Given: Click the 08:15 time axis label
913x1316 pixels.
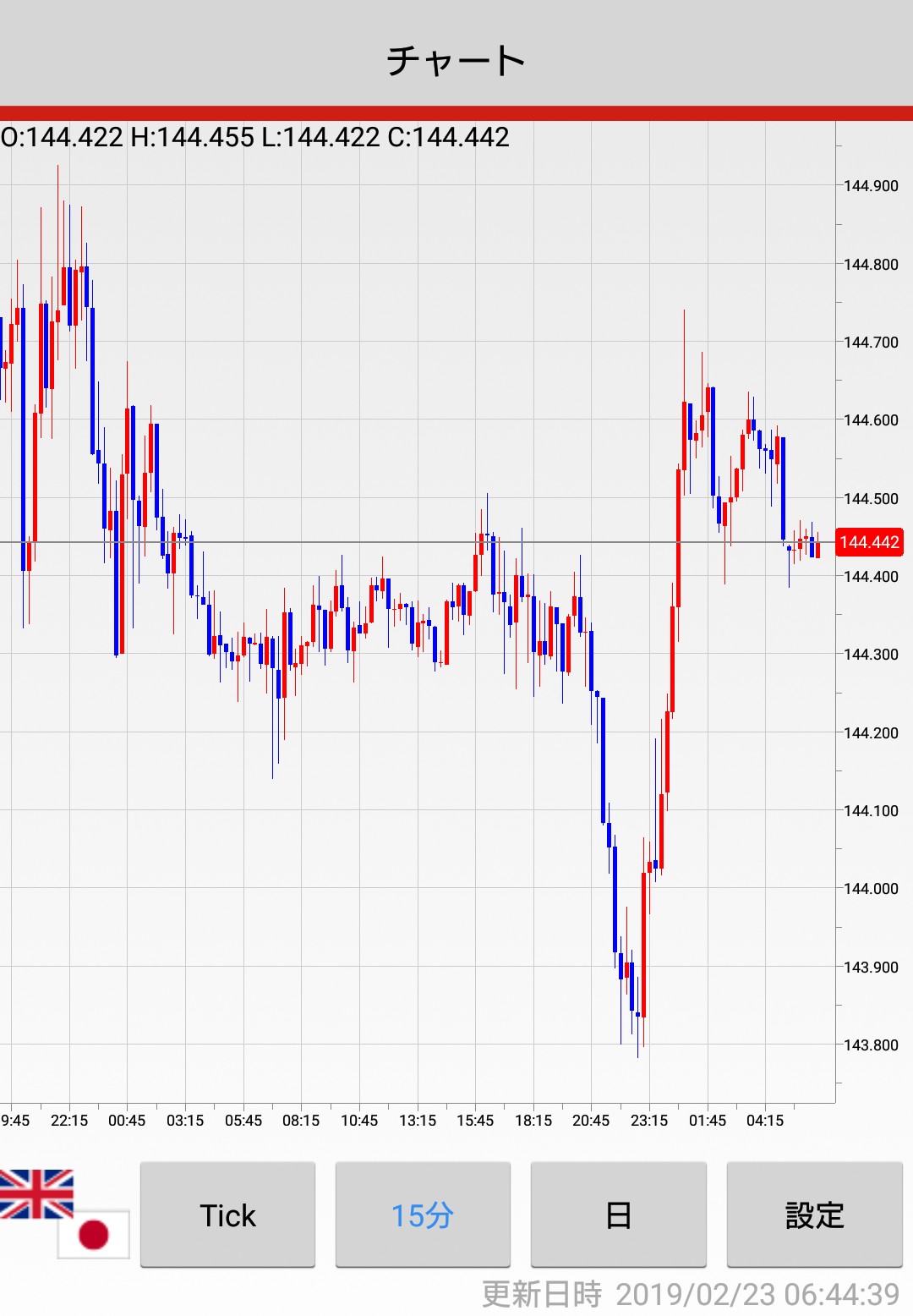Looking at the screenshot, I should coord(301,1121).
